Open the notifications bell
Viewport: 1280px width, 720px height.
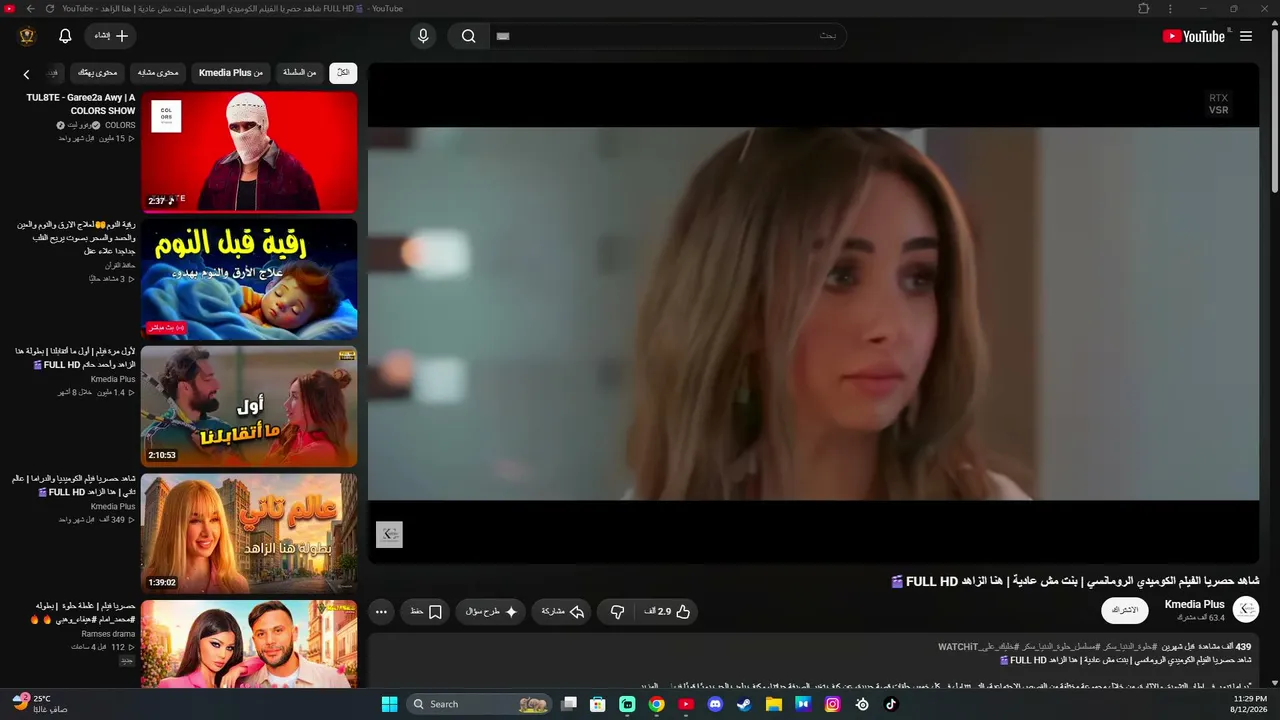pos(65,36)
